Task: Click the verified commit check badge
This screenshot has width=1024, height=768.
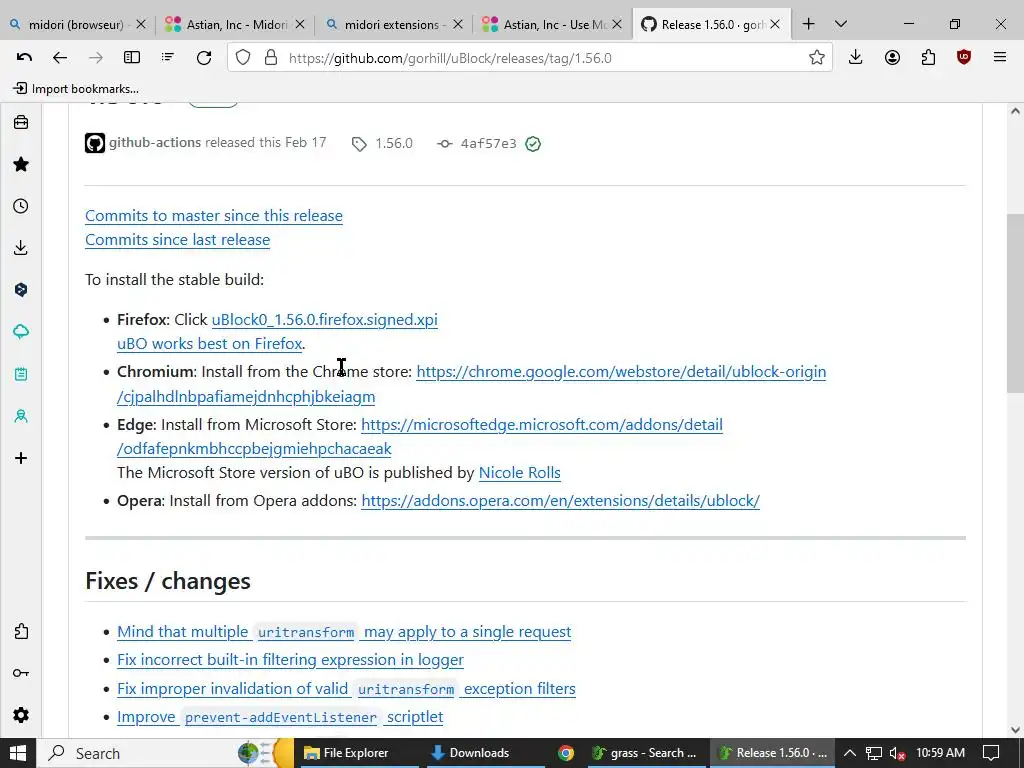Action: click(533, 144)
